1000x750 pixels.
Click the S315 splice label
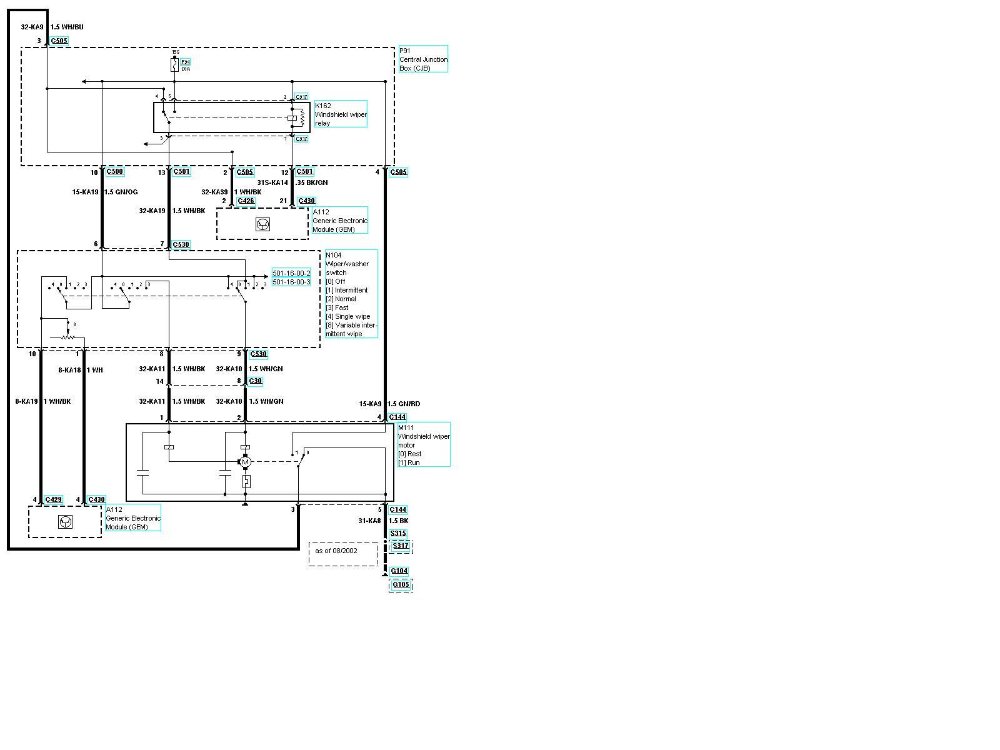pos(400,535)
